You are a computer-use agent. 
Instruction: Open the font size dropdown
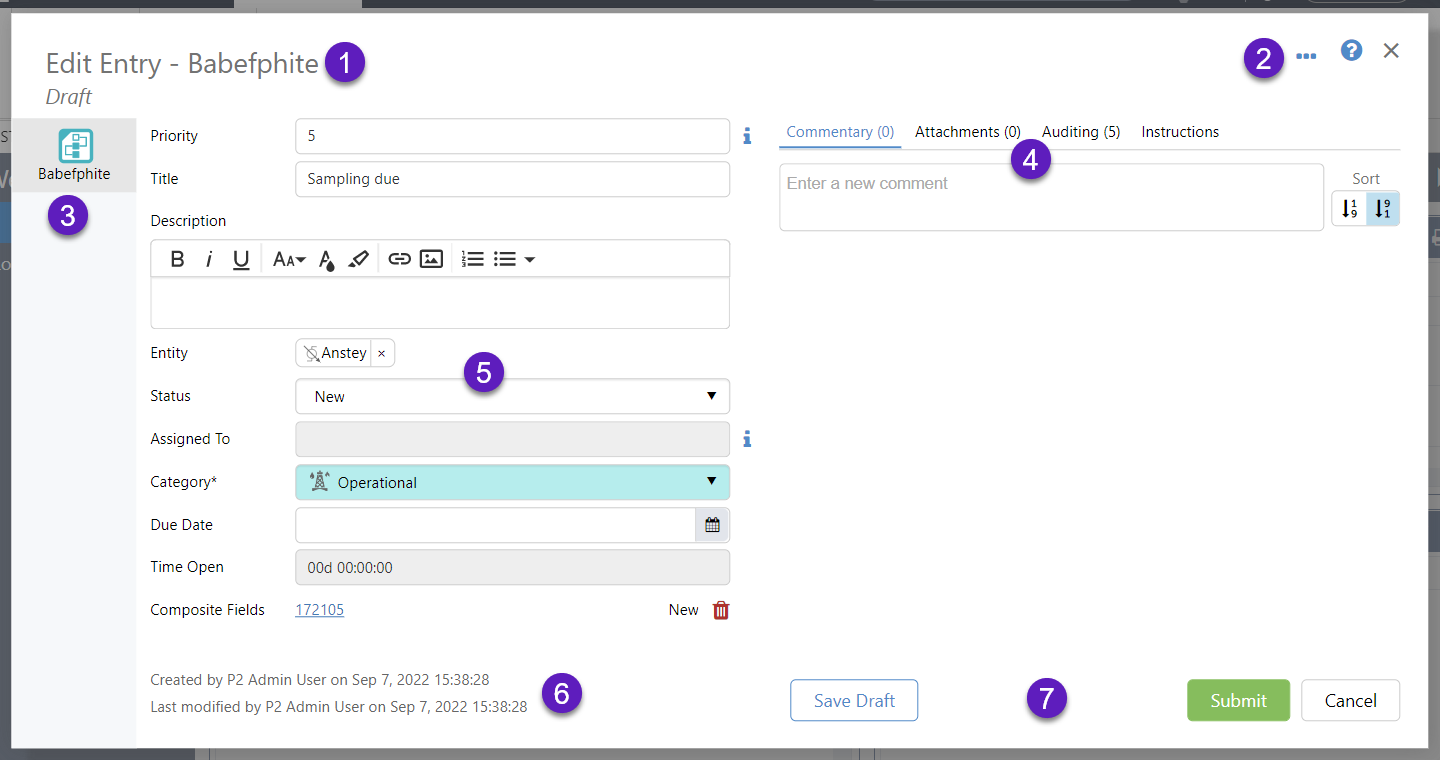pos(289,259)
